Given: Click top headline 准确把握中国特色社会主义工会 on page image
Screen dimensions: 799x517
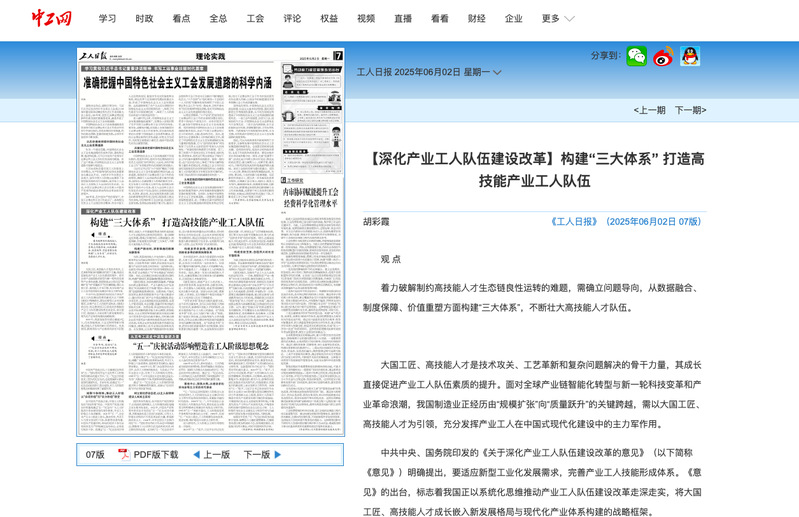Looking at the screenshot, I should tap(177, 82).
